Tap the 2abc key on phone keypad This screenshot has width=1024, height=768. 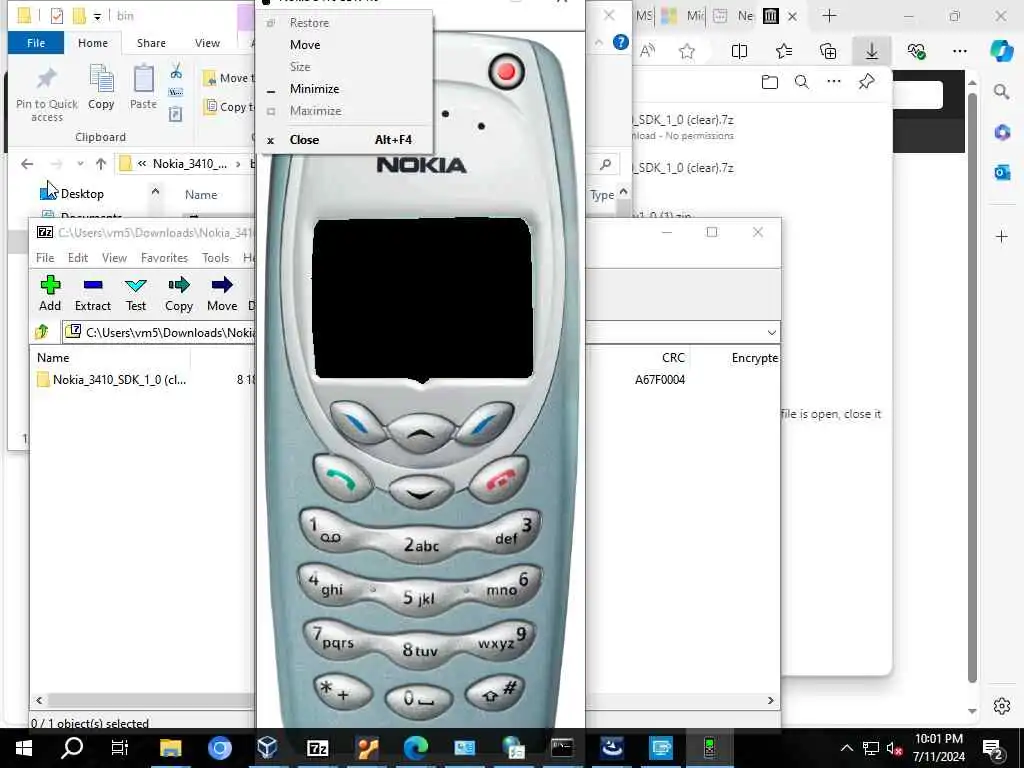pyautogui.click(x=421, y=545)
